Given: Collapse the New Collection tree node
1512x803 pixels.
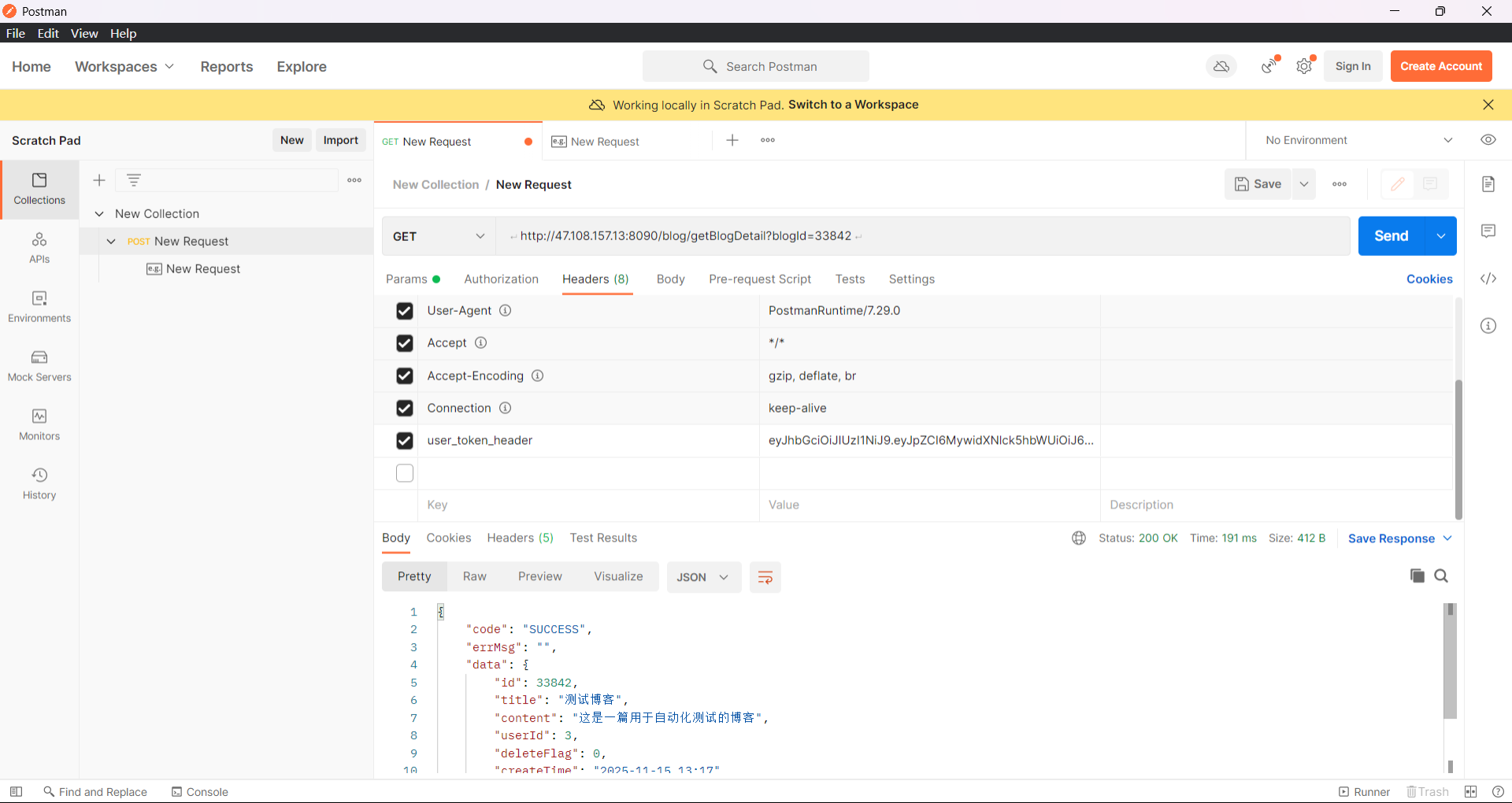Looking at the screenshot, I should click(x=99, y=214).
